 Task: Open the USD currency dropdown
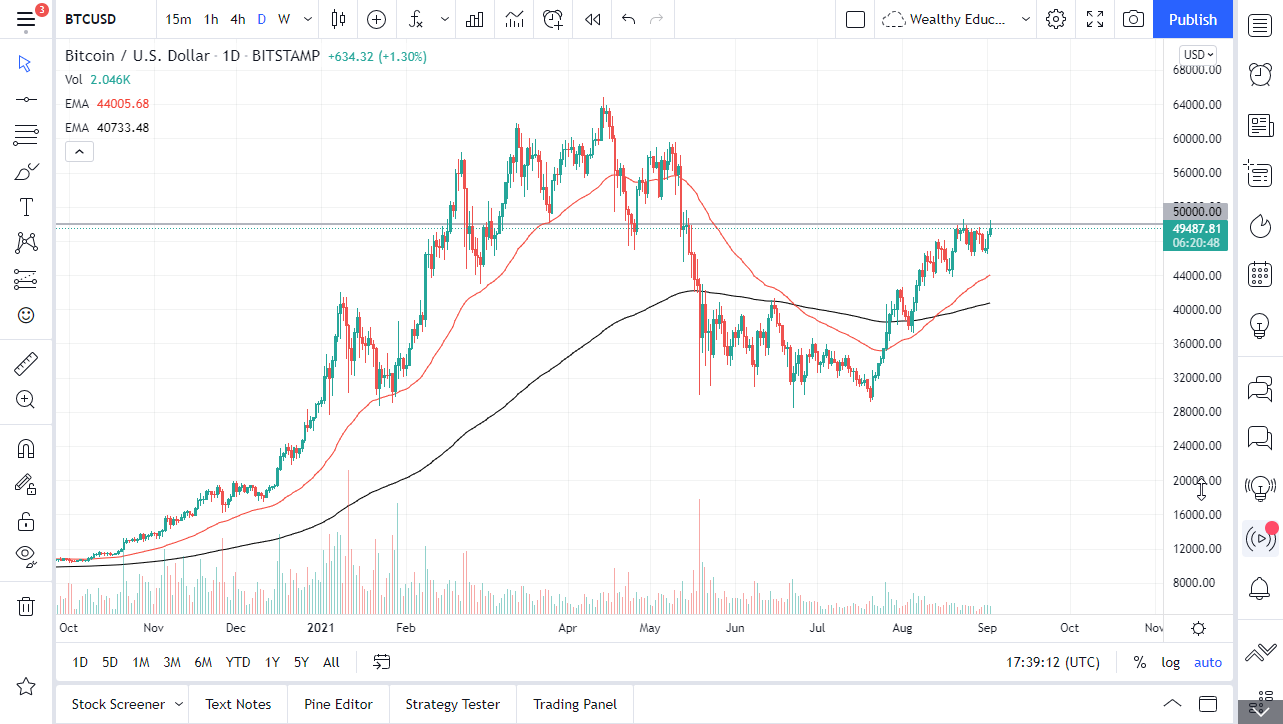pyautogui.click(x=1197, y=54)
